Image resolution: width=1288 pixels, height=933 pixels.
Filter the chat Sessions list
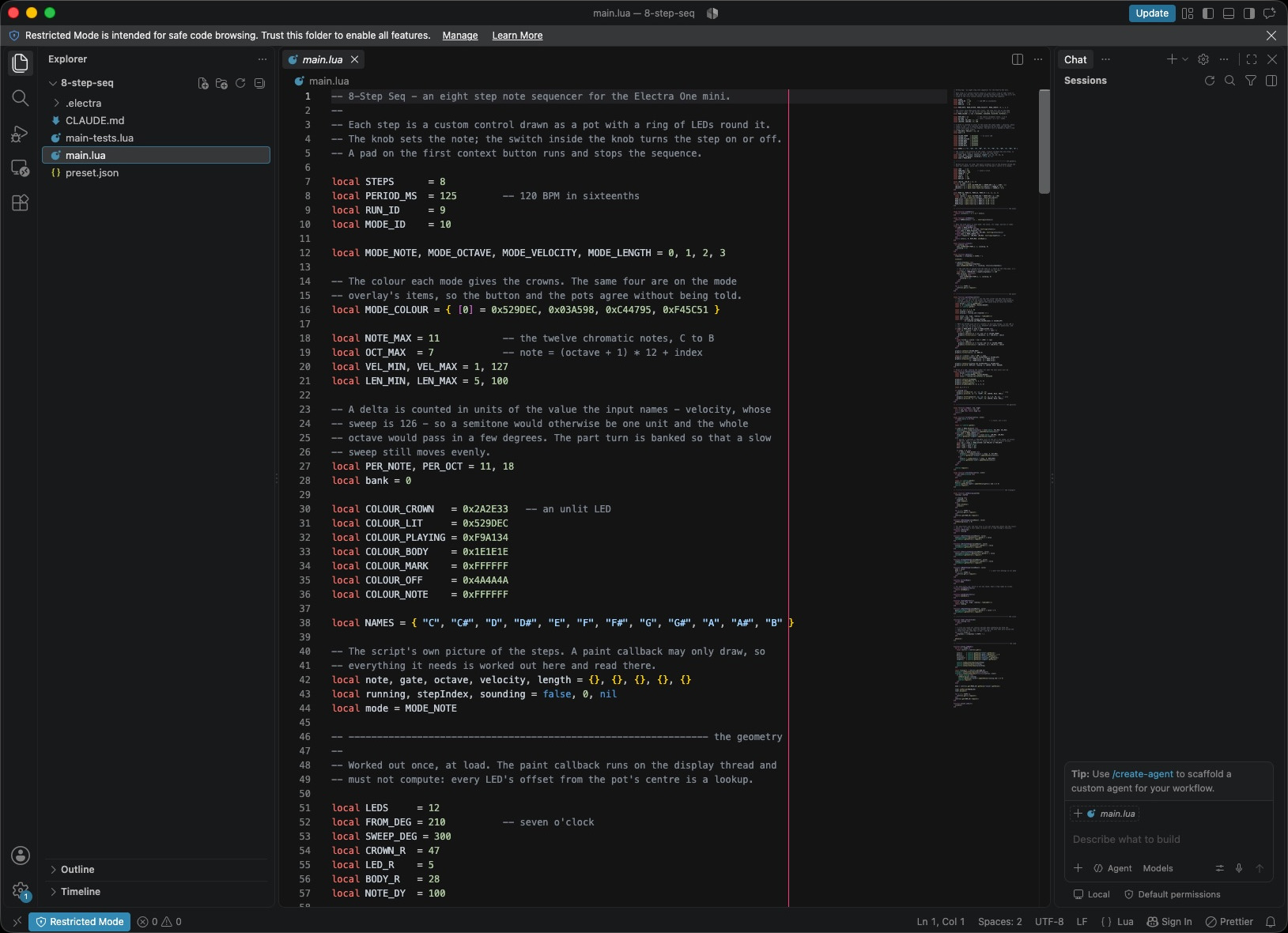1251,81
